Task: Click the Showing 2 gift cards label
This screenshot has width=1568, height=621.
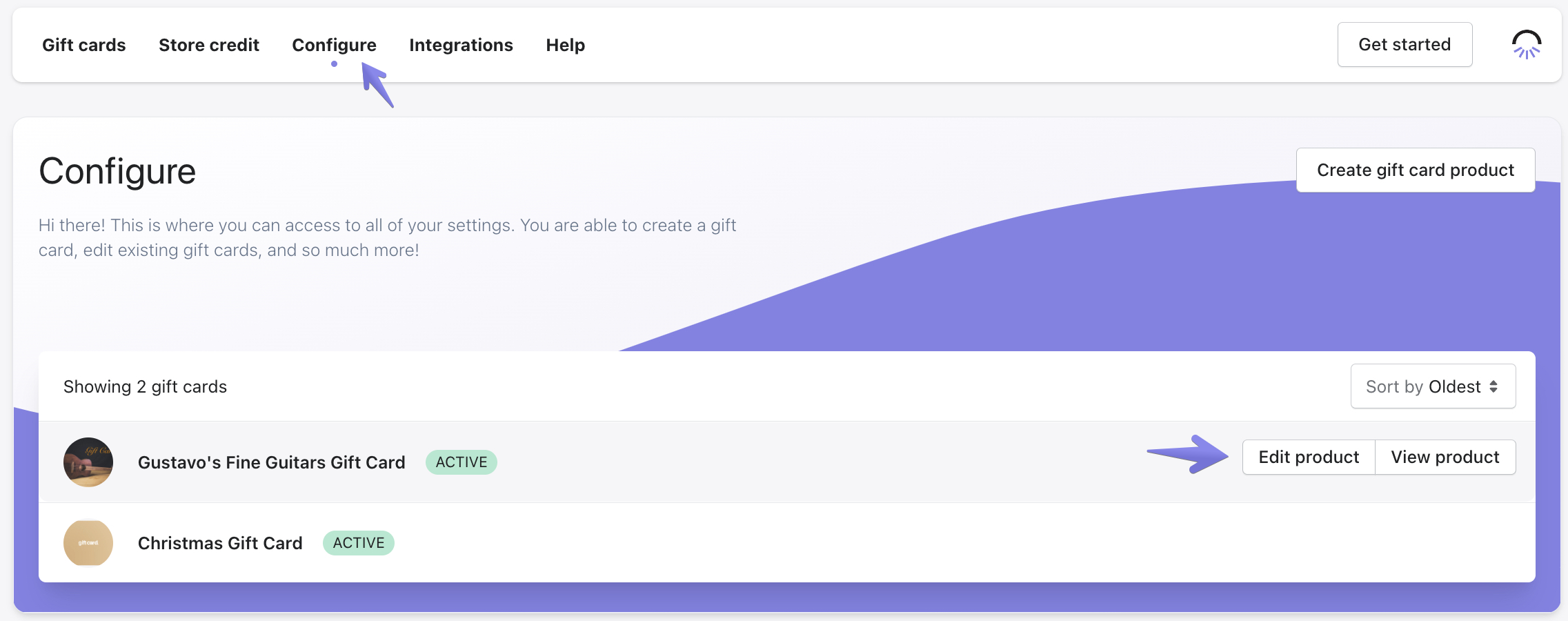Action: tap(145, 386)
